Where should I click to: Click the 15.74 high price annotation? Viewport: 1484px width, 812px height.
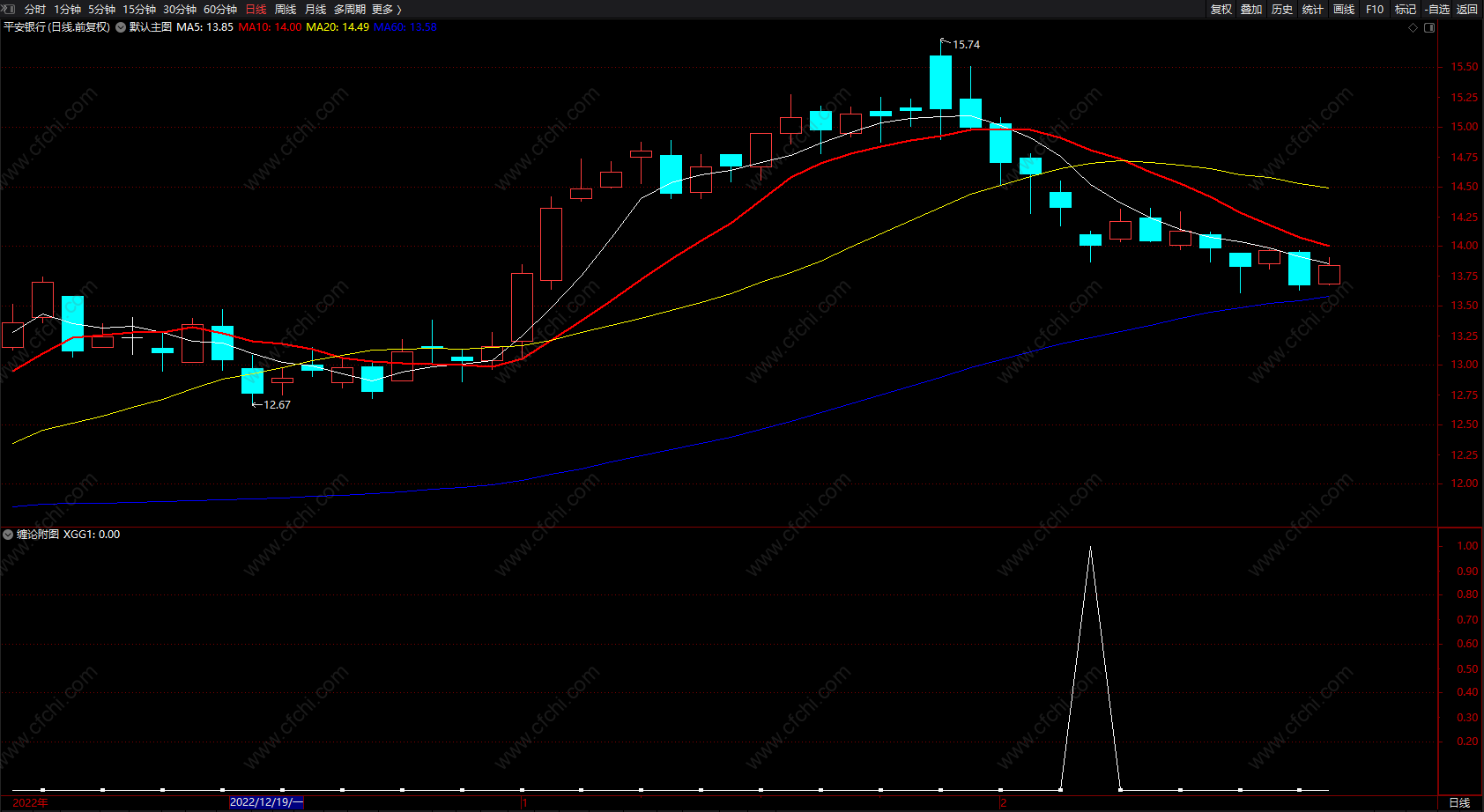click(x=966, y=45)
